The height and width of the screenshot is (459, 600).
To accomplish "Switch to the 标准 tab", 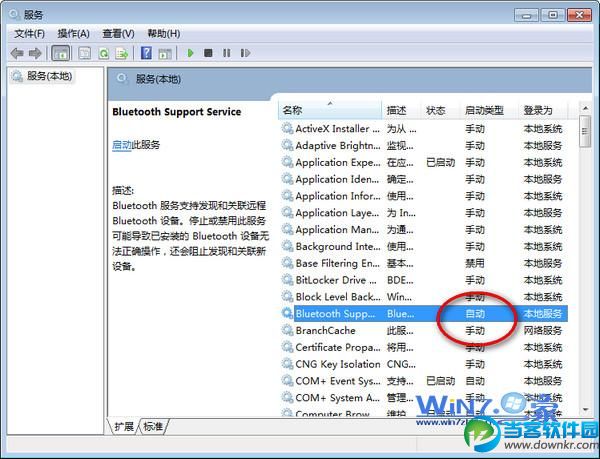I will (x=153, y=426).
